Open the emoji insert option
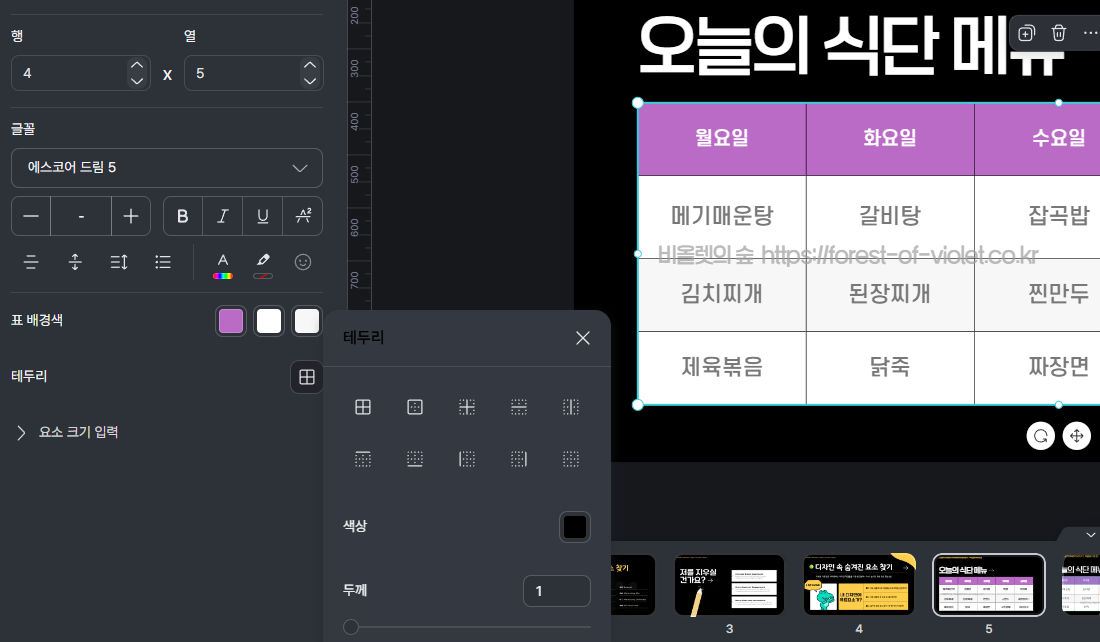1100x642 pixels. point(302,261)
